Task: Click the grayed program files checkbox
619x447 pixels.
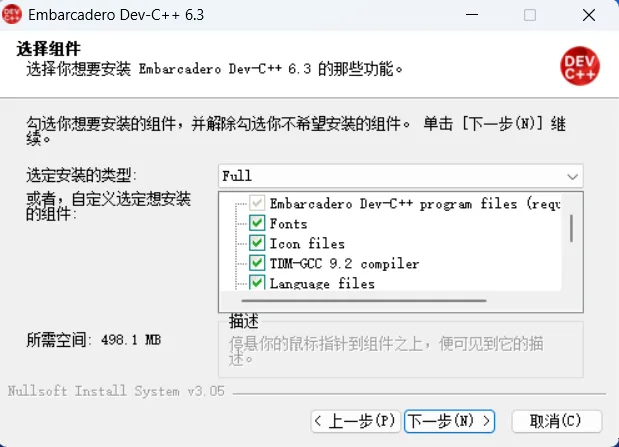Action: pyautogui.click(x=257, y=203)
